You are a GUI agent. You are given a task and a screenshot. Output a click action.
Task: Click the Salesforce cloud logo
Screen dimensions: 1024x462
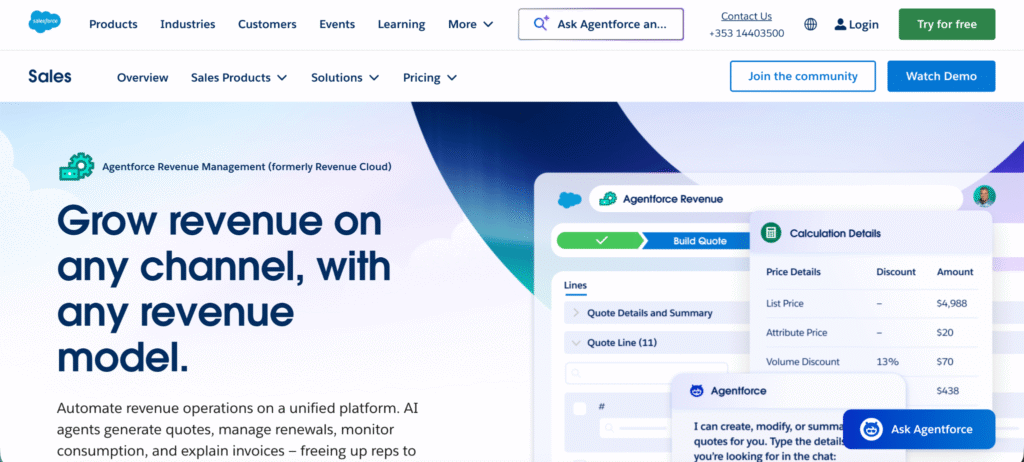[x=43, y=24]
